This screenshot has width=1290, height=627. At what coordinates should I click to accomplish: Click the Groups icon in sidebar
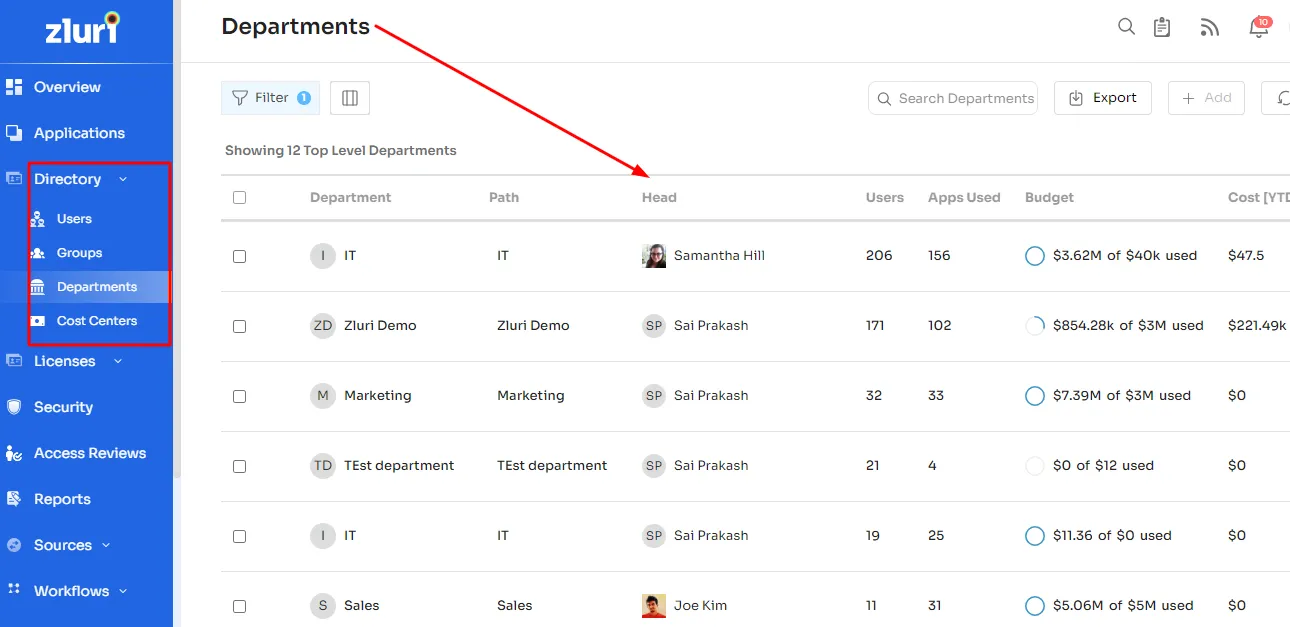(x=38, y=253)
